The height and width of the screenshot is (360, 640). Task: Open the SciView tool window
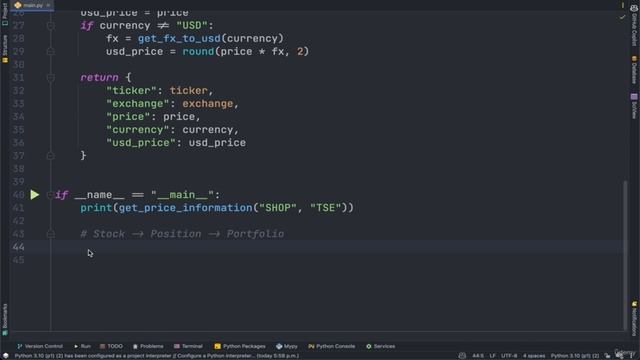(x=634, y=106)
